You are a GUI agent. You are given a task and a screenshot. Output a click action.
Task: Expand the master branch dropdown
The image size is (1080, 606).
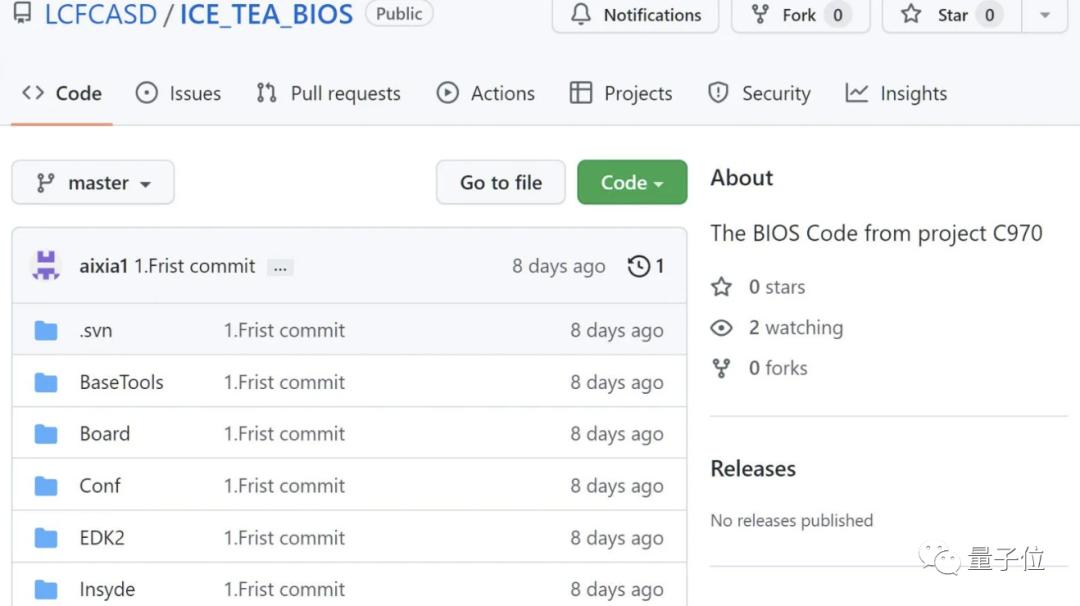93,183
